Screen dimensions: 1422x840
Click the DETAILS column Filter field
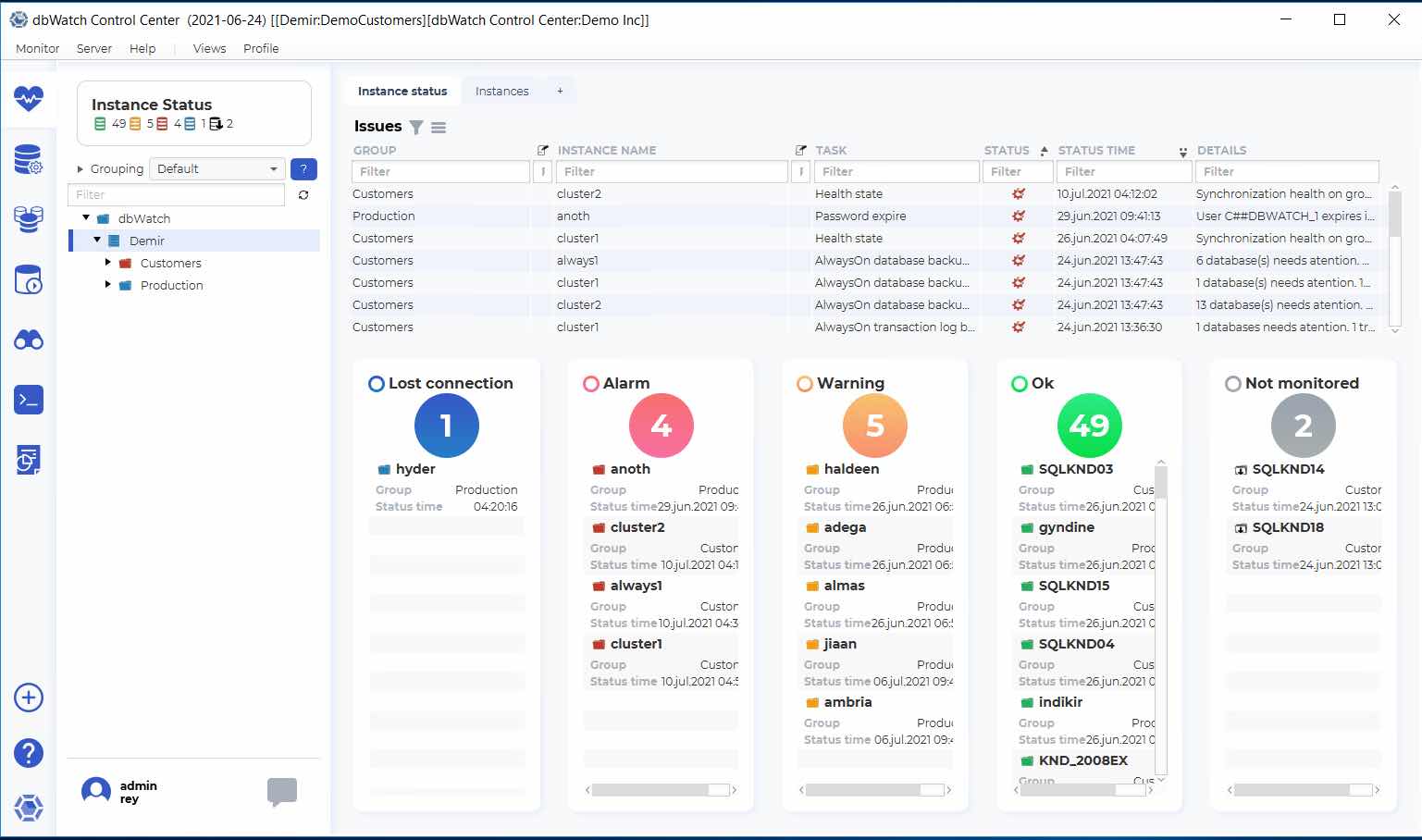coord(1287,171)
